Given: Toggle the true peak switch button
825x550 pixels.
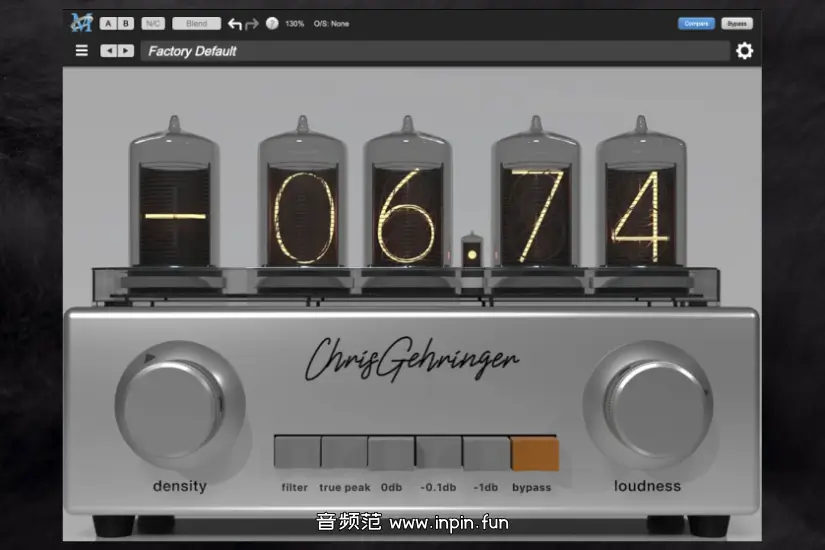Looking at the screenshot, I should click(344, 452).
